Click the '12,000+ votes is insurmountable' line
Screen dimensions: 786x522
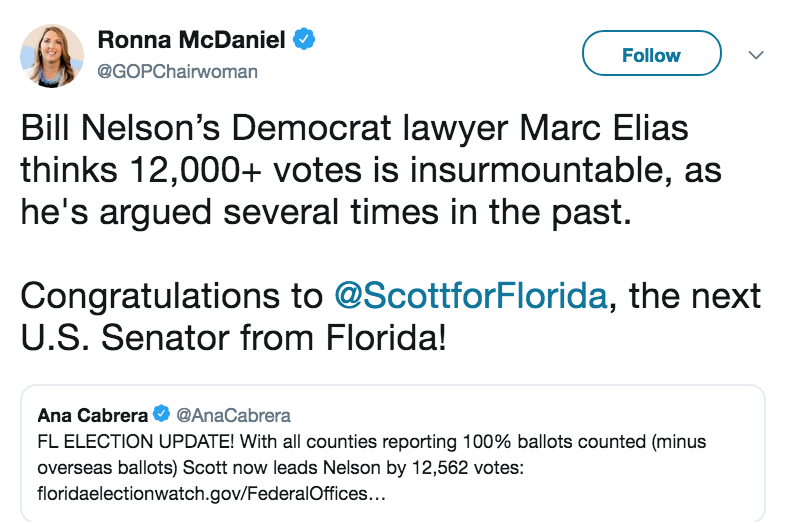coord(371,170)
